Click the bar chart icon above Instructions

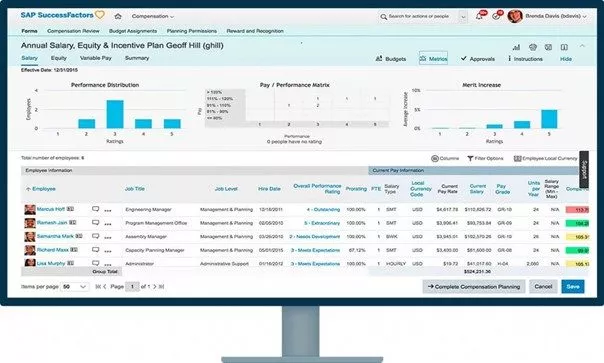click(516, 47)
